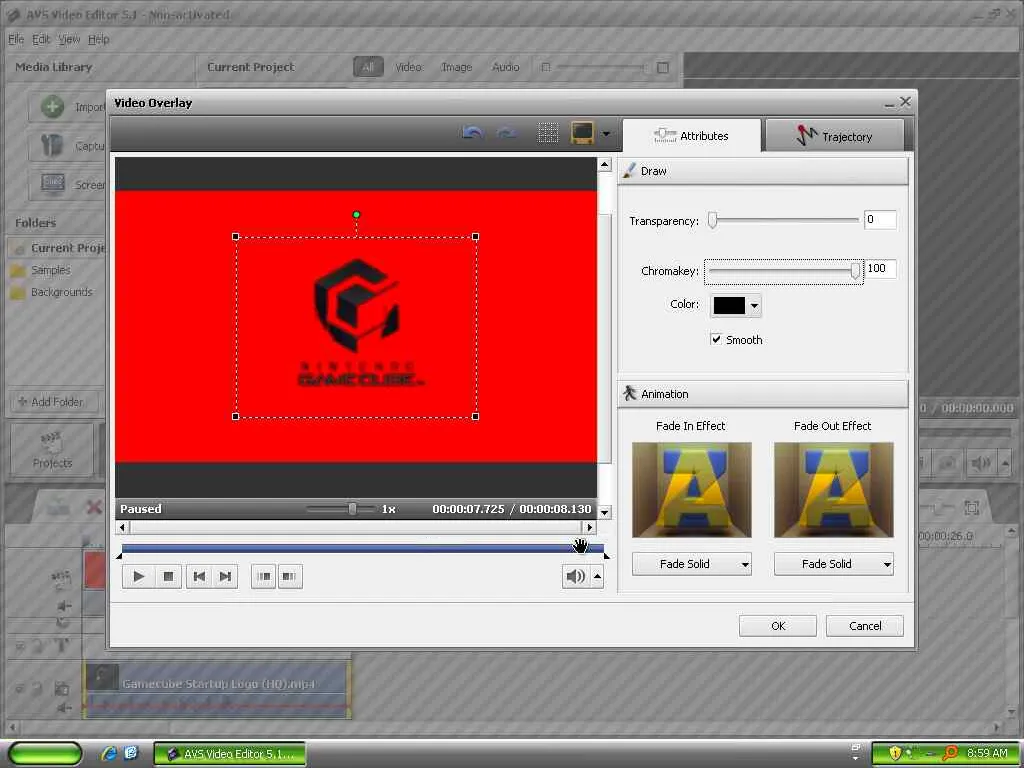Select the Image filter in Current Project

[456, 67]
